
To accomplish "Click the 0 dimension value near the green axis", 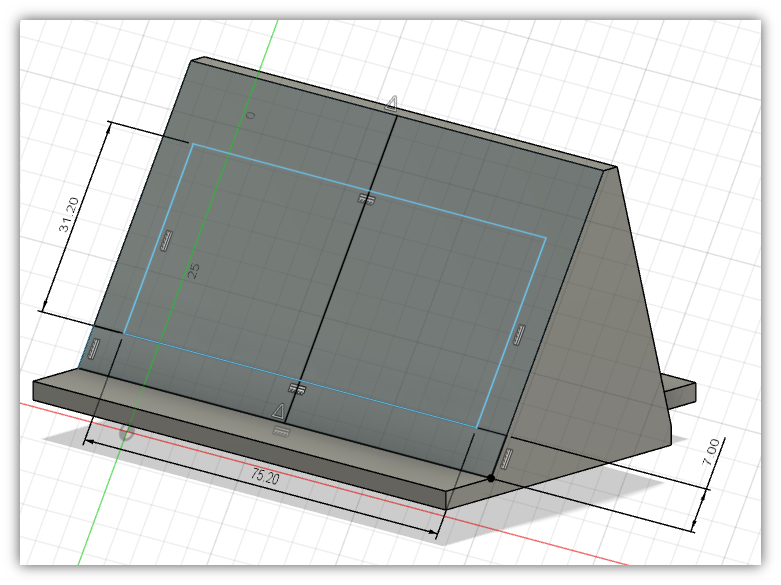I will pyautogui.click(x=251, y=115).
